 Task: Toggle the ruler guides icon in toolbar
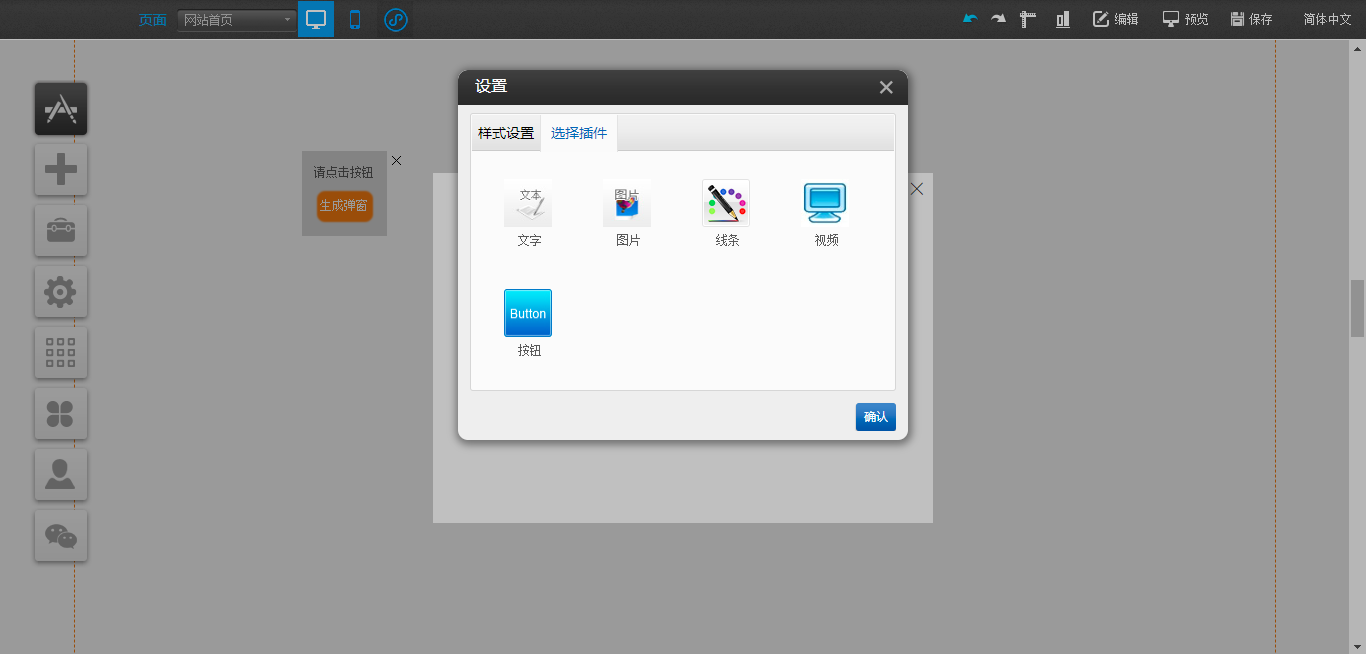(x=1027, y=19)
